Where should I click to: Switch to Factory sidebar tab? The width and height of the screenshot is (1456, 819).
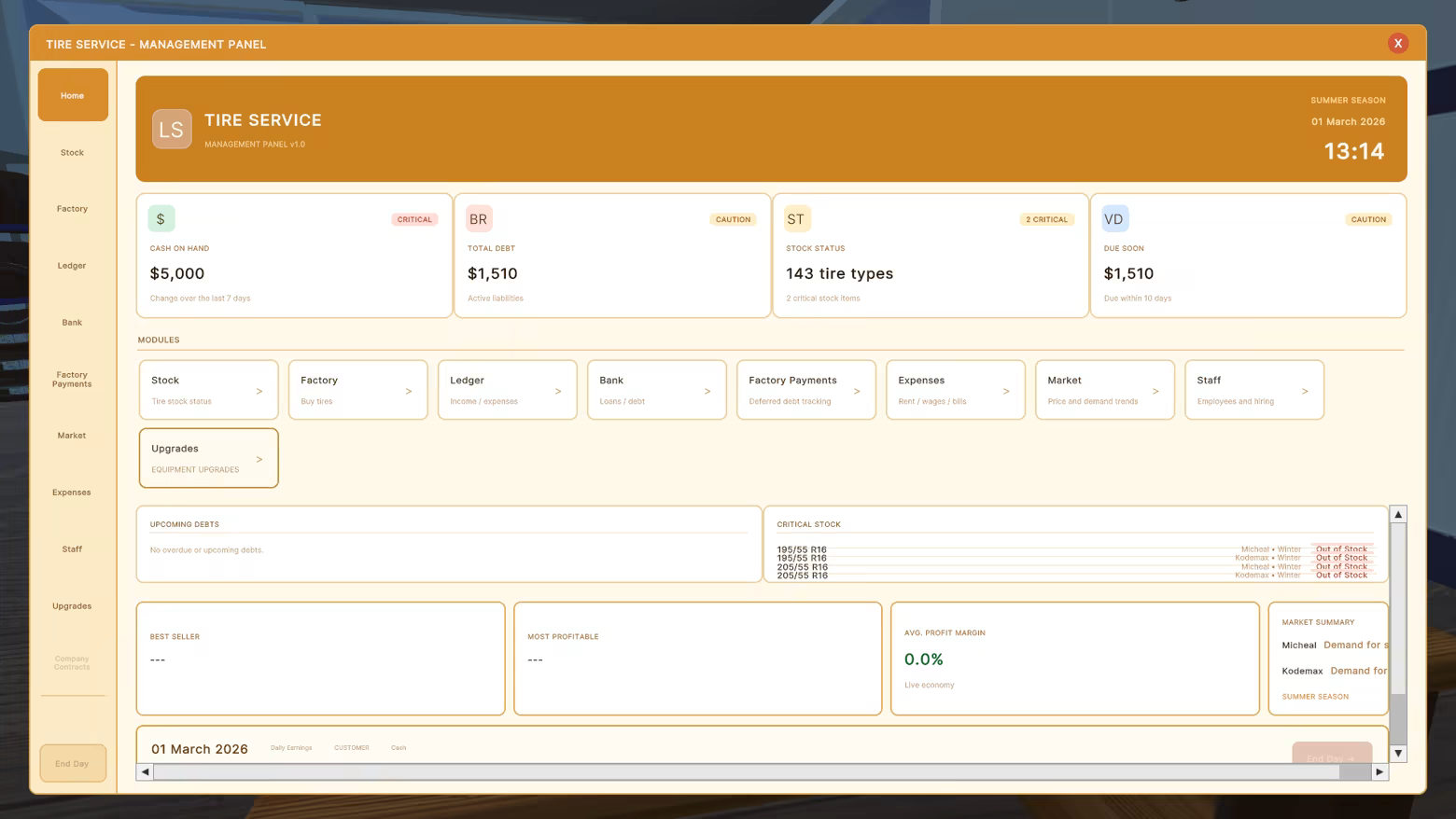point(73,209)
